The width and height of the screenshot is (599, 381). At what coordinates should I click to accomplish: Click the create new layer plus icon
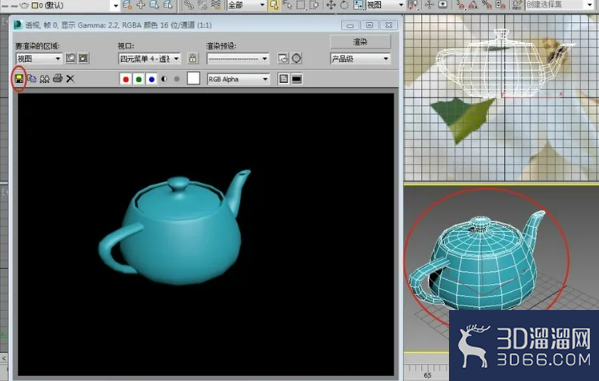[141, 5]
